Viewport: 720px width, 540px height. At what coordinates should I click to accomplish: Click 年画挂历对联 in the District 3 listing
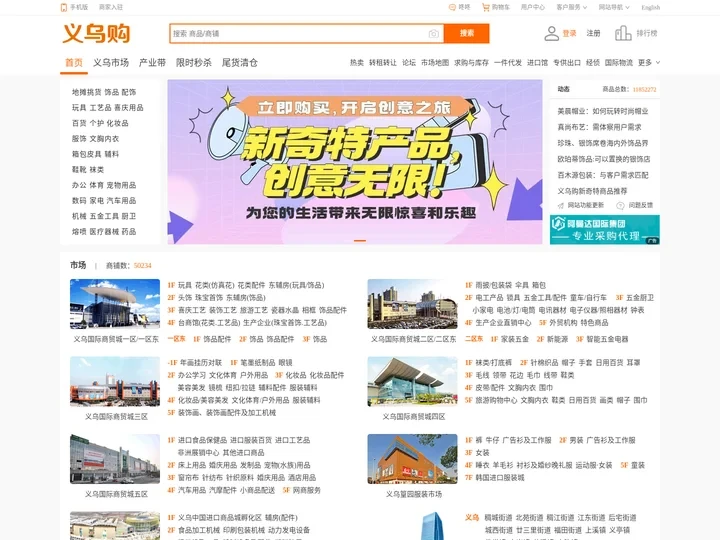(200, 363)
